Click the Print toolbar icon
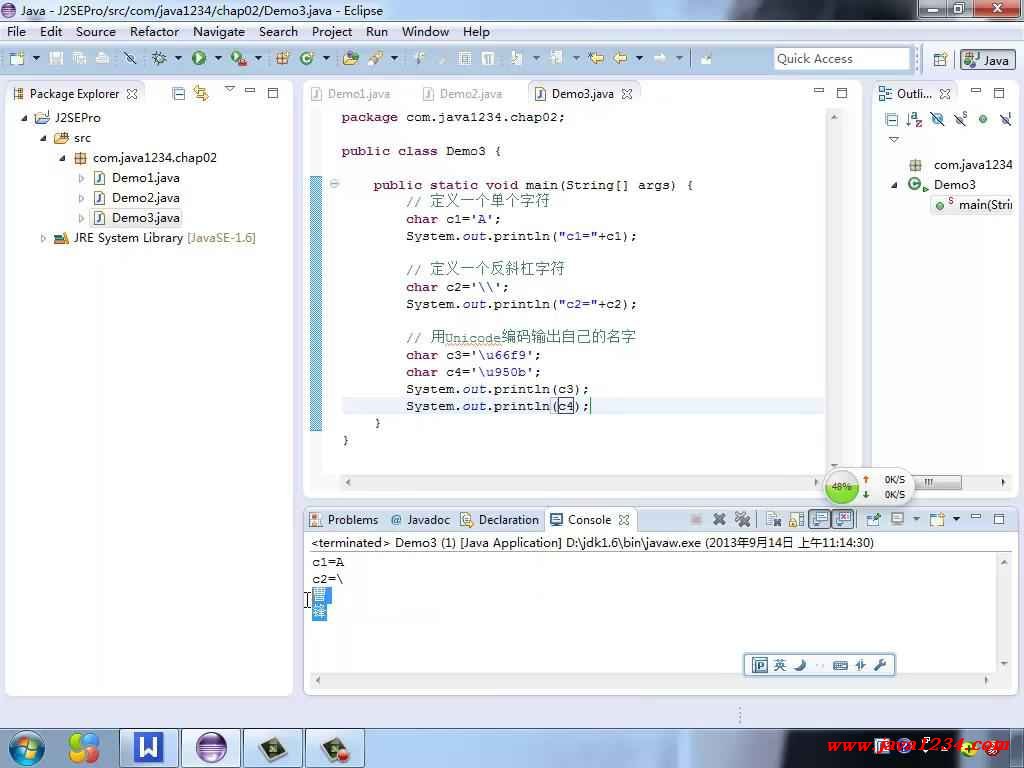The height and width of the screenshot is (768, 1024). [x=103, y=59]
